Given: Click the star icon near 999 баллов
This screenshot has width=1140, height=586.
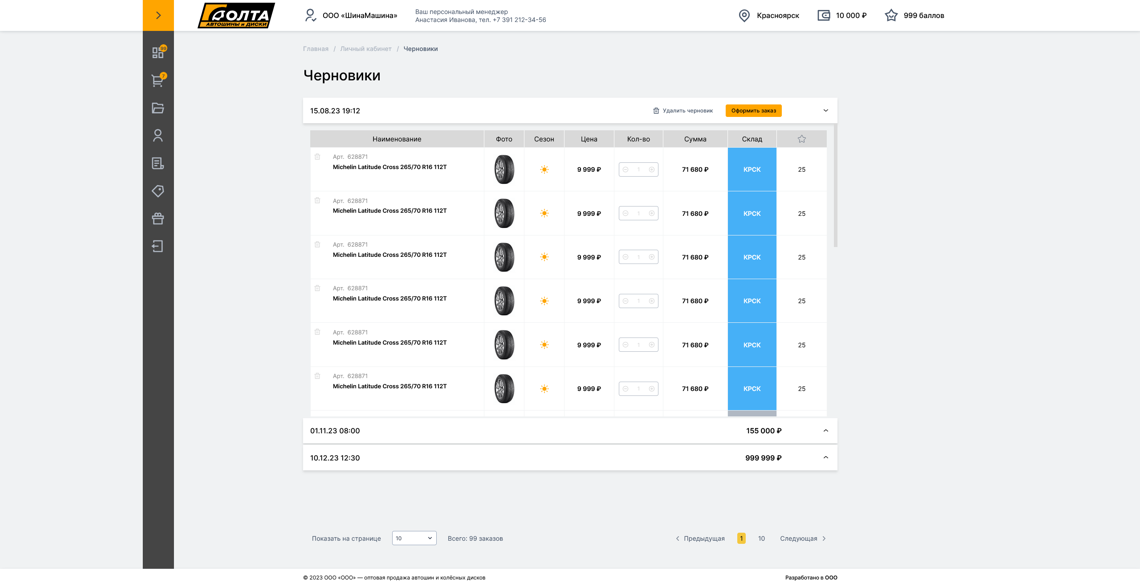Looking at the screenshot, I should [x=891, y=15].
